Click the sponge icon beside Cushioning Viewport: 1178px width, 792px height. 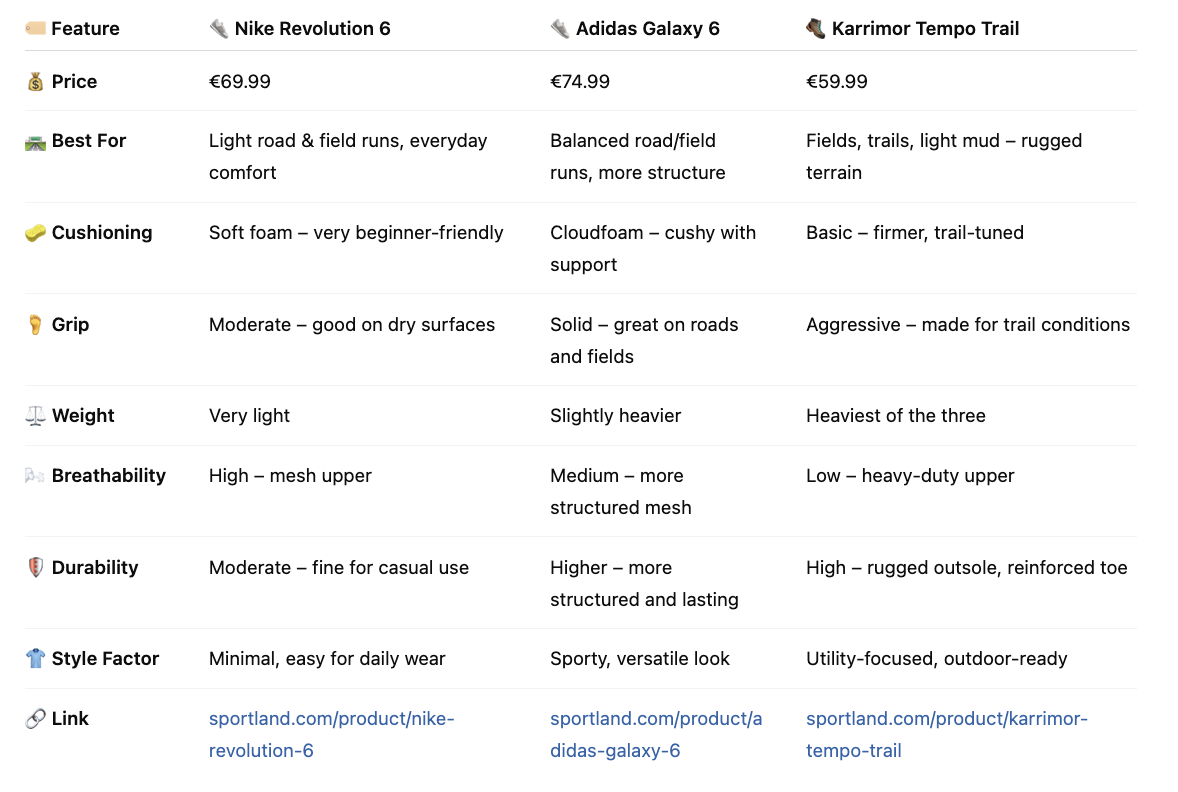tap(35, 233)
